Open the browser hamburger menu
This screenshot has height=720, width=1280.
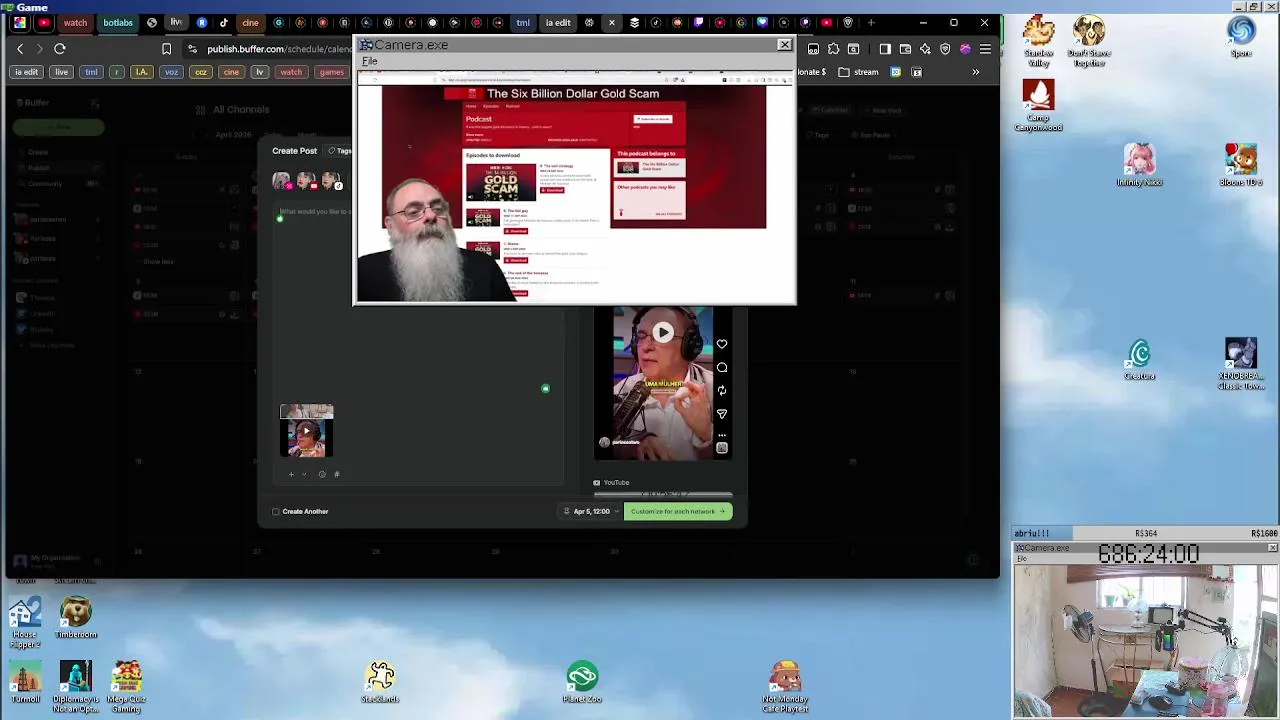pos(985,49)
